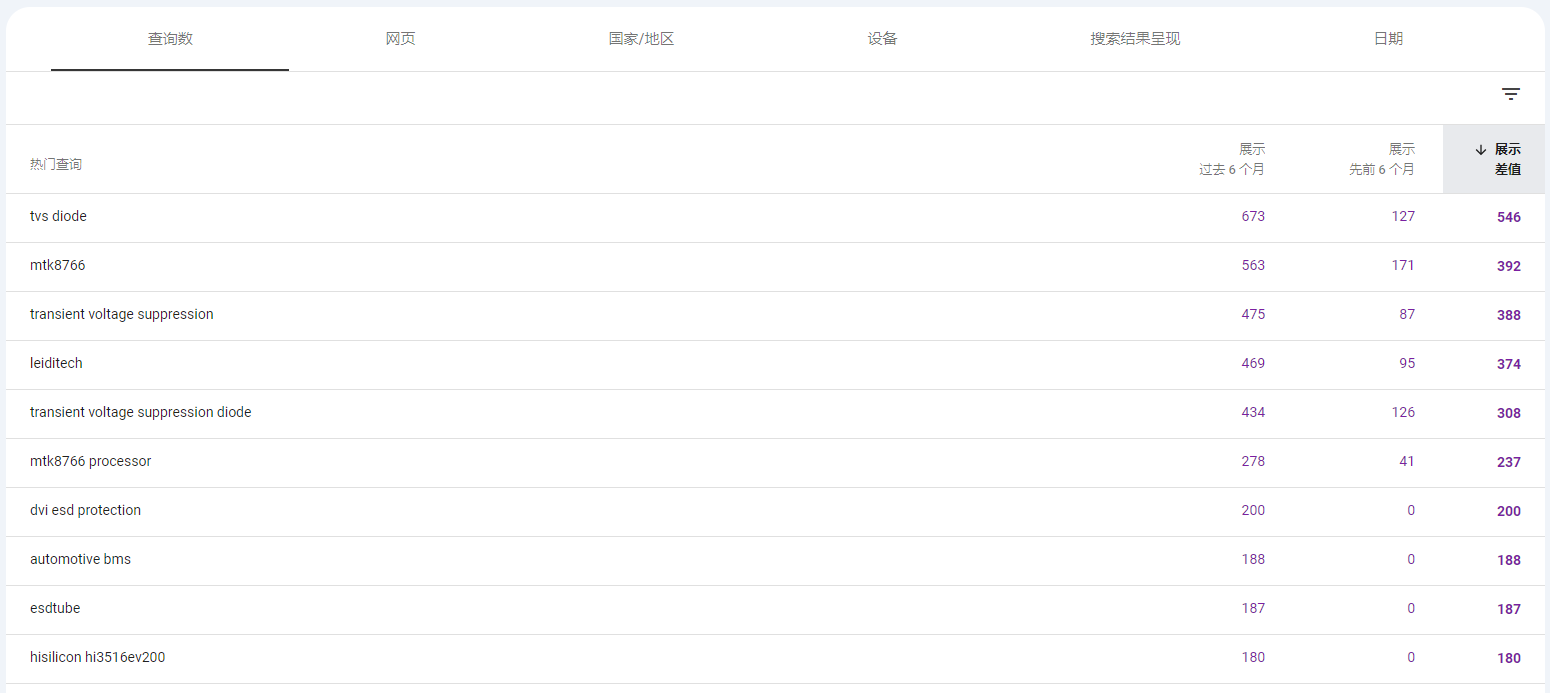
Task: Open the 搜索结果呈现 tab
Action: coord(1135,39)
